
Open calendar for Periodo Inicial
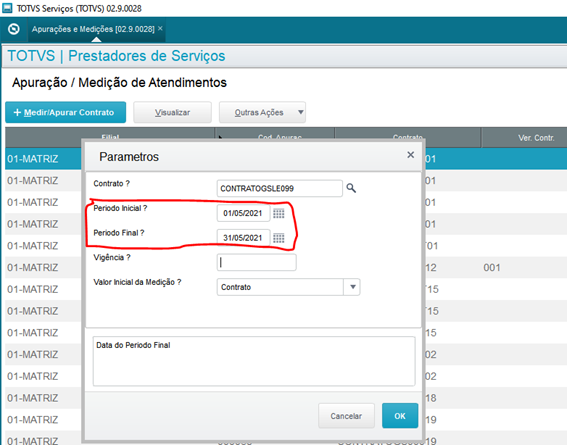278,214
